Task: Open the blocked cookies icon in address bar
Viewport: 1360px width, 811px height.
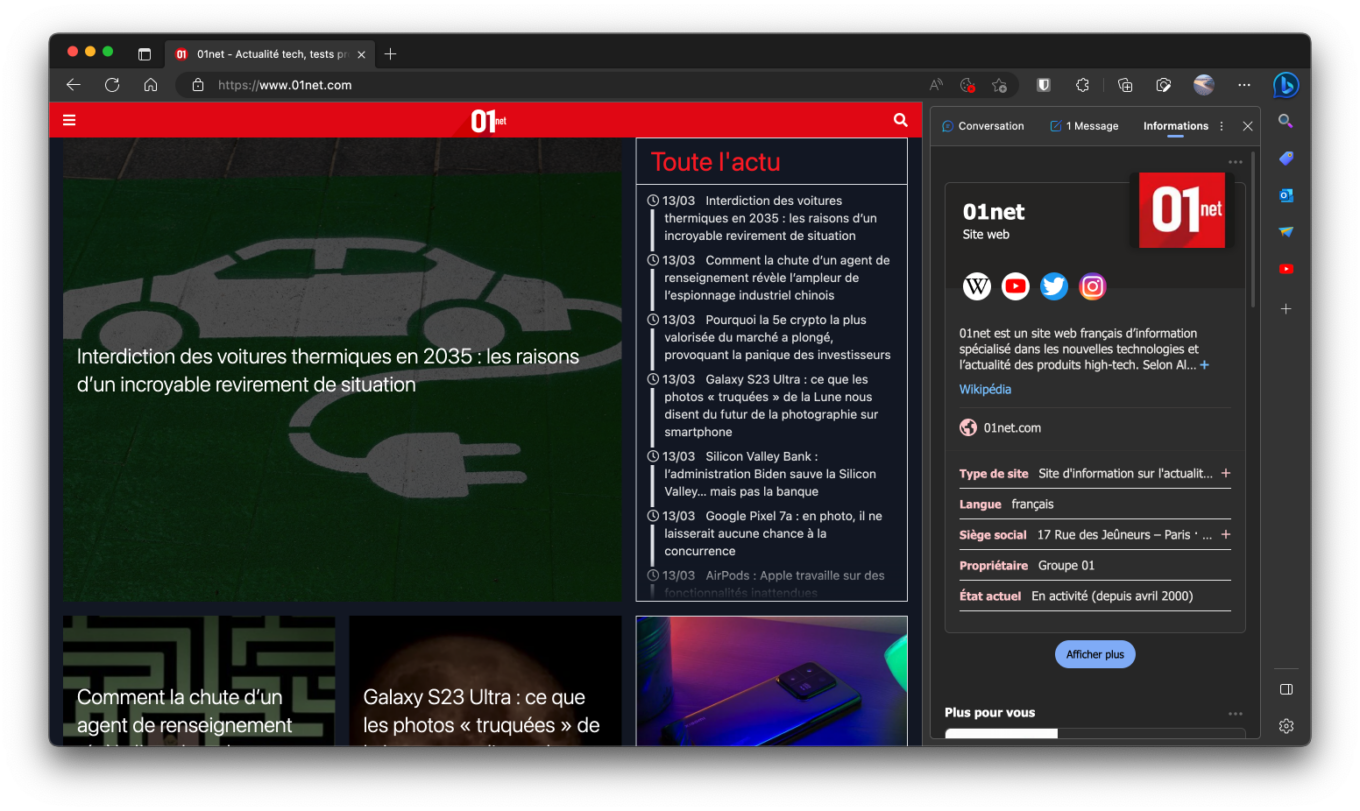Action: (967, 85)
